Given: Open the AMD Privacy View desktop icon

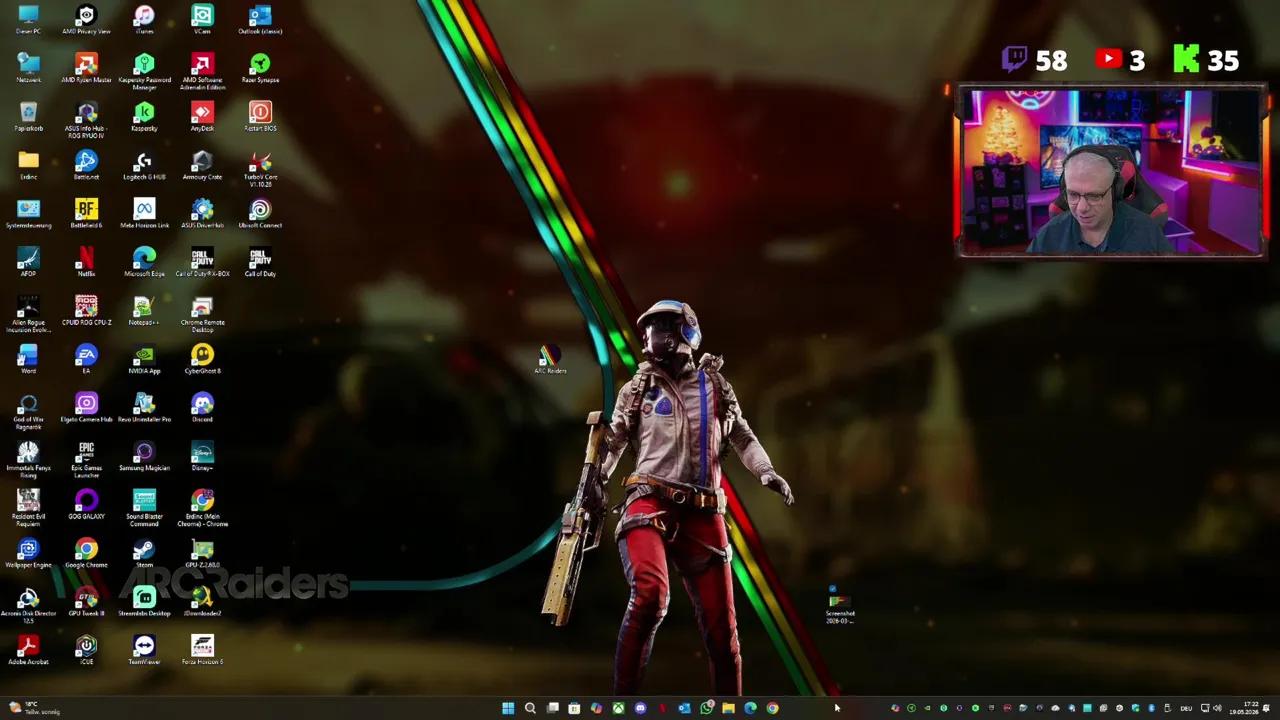Looking at the screenshot, I should (x=86, y=20).
